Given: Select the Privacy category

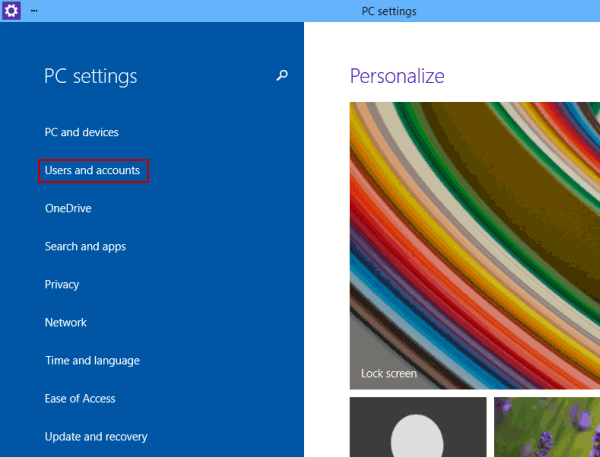Looking at the screenshot, I should tap(62, 285).
